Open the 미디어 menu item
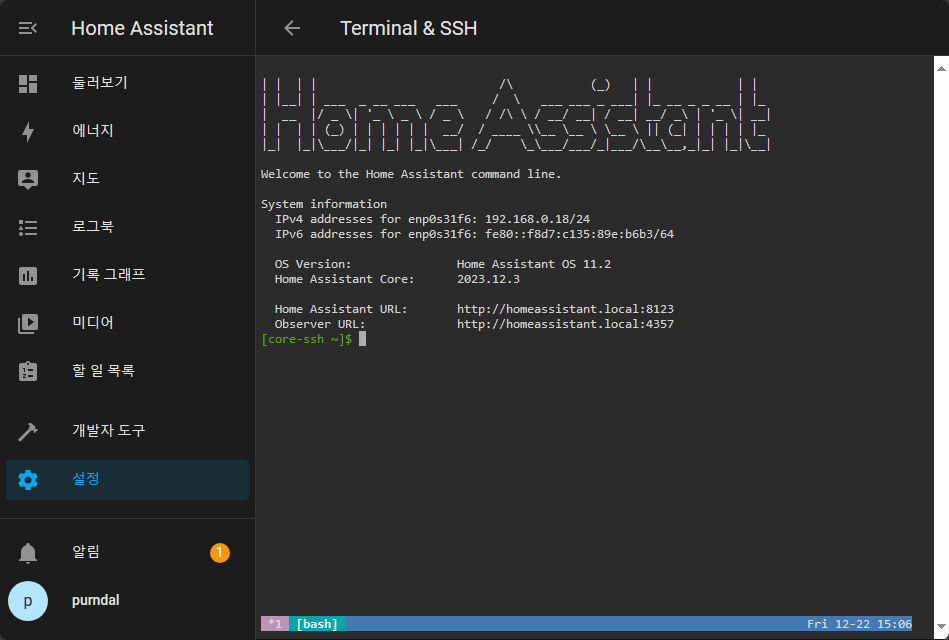Viewport: 949px width, 640px height. pyautogui.click(x=127, y=323)
